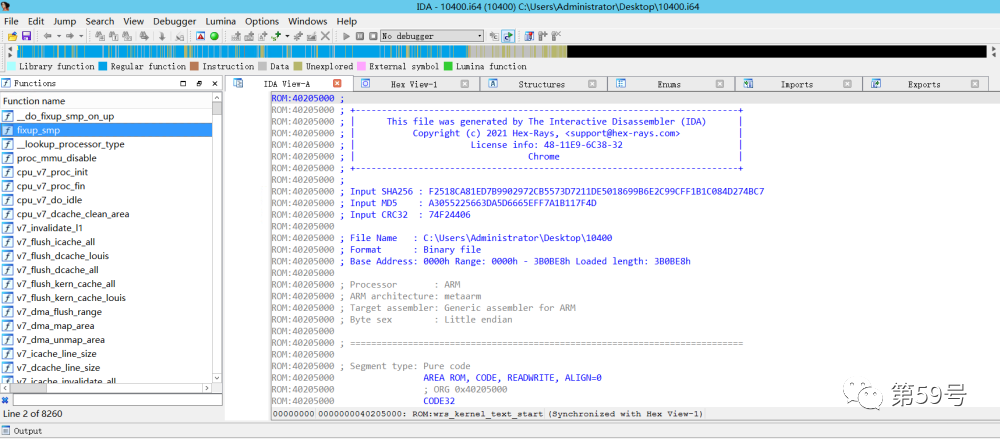
Task: Click the pause process icon
Action: point(360,36)
